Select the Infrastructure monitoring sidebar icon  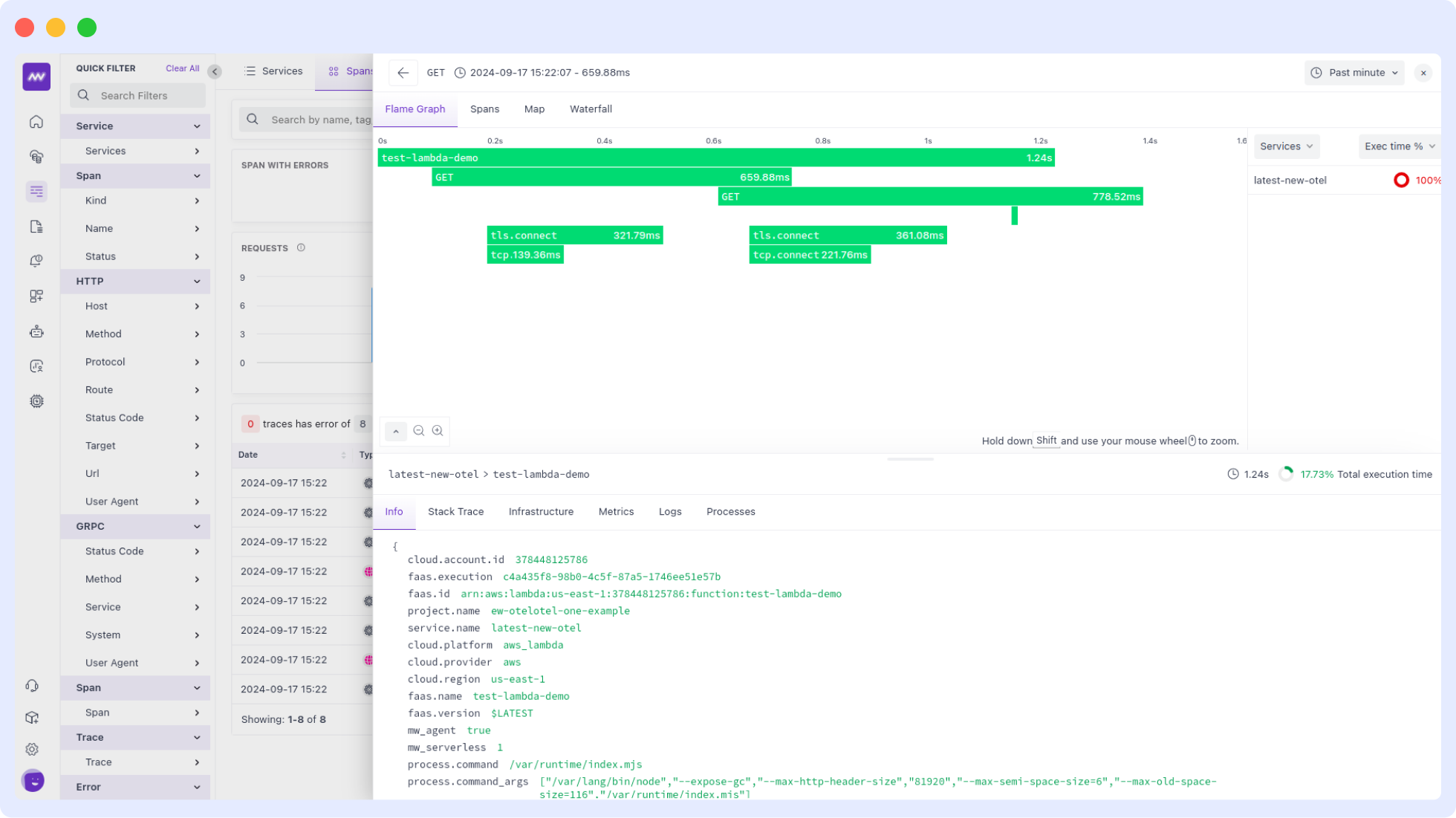pos(36,157)
